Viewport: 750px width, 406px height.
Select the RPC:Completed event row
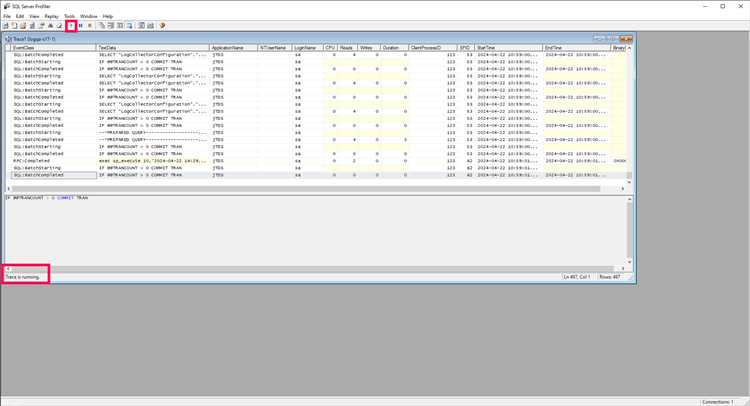click(318, 161)
